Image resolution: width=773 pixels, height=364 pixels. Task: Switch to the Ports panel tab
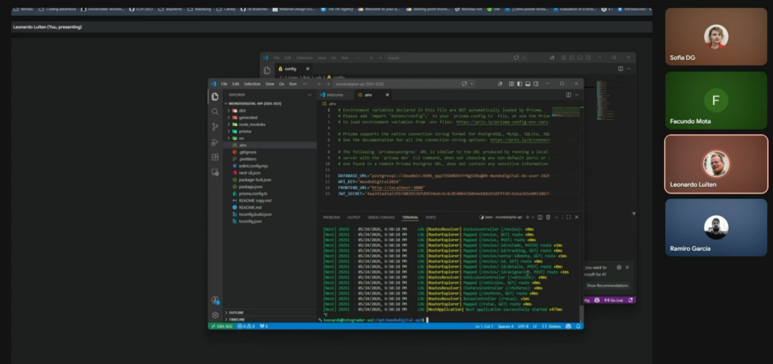click(x=430, y=218)
